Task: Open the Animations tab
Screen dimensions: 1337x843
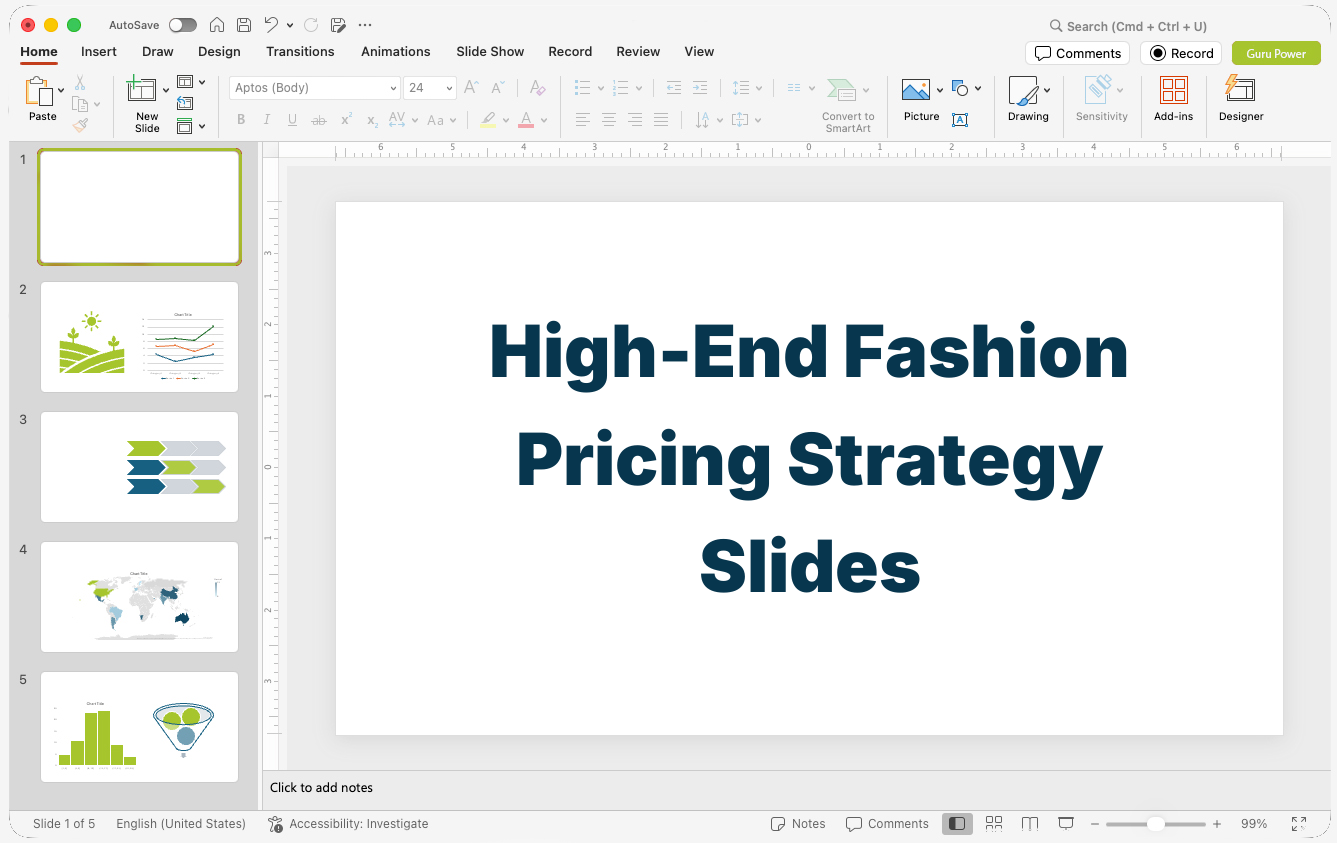Action: point(396,51)
